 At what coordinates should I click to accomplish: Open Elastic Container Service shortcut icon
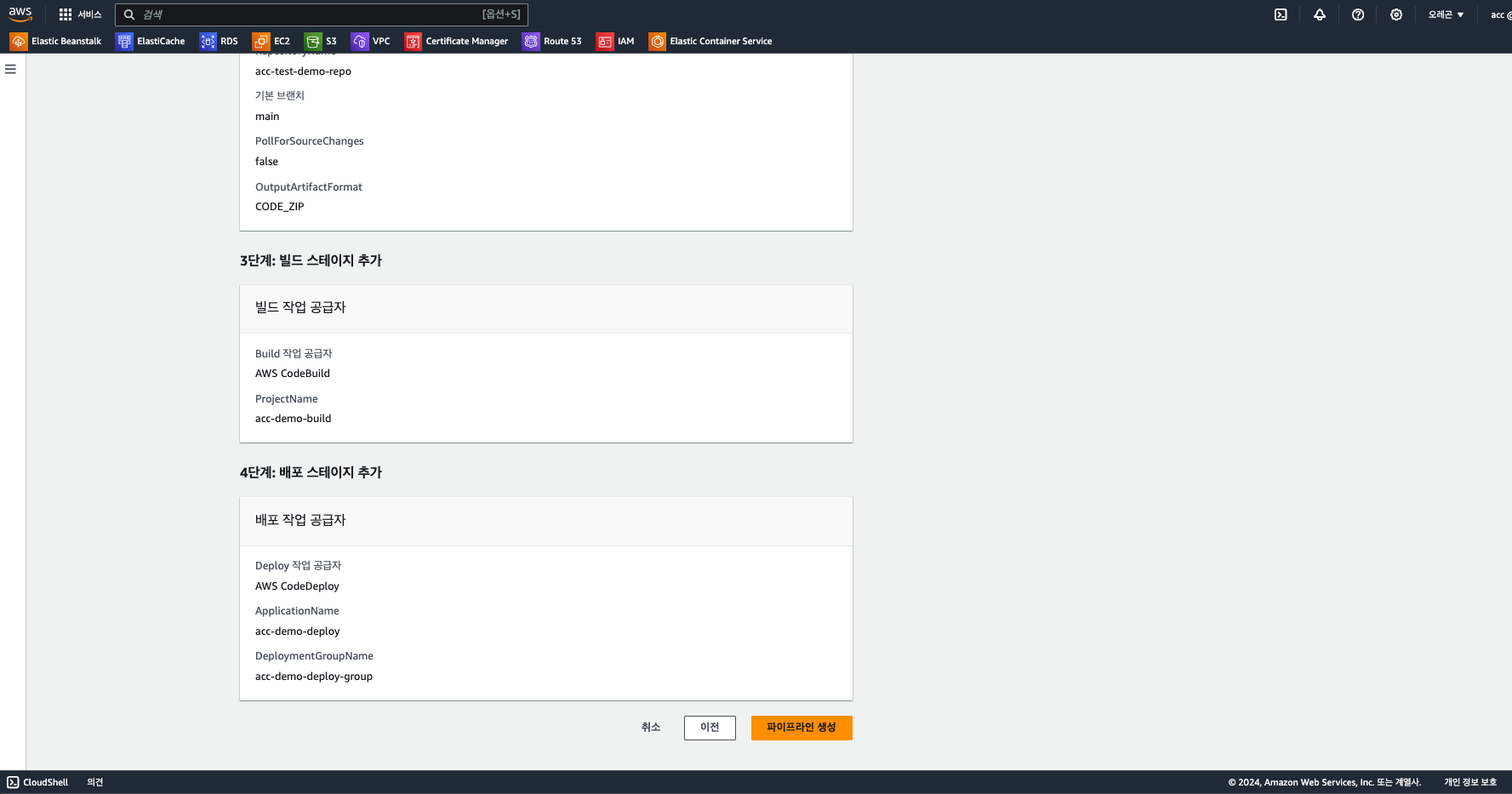pos(657,41)
